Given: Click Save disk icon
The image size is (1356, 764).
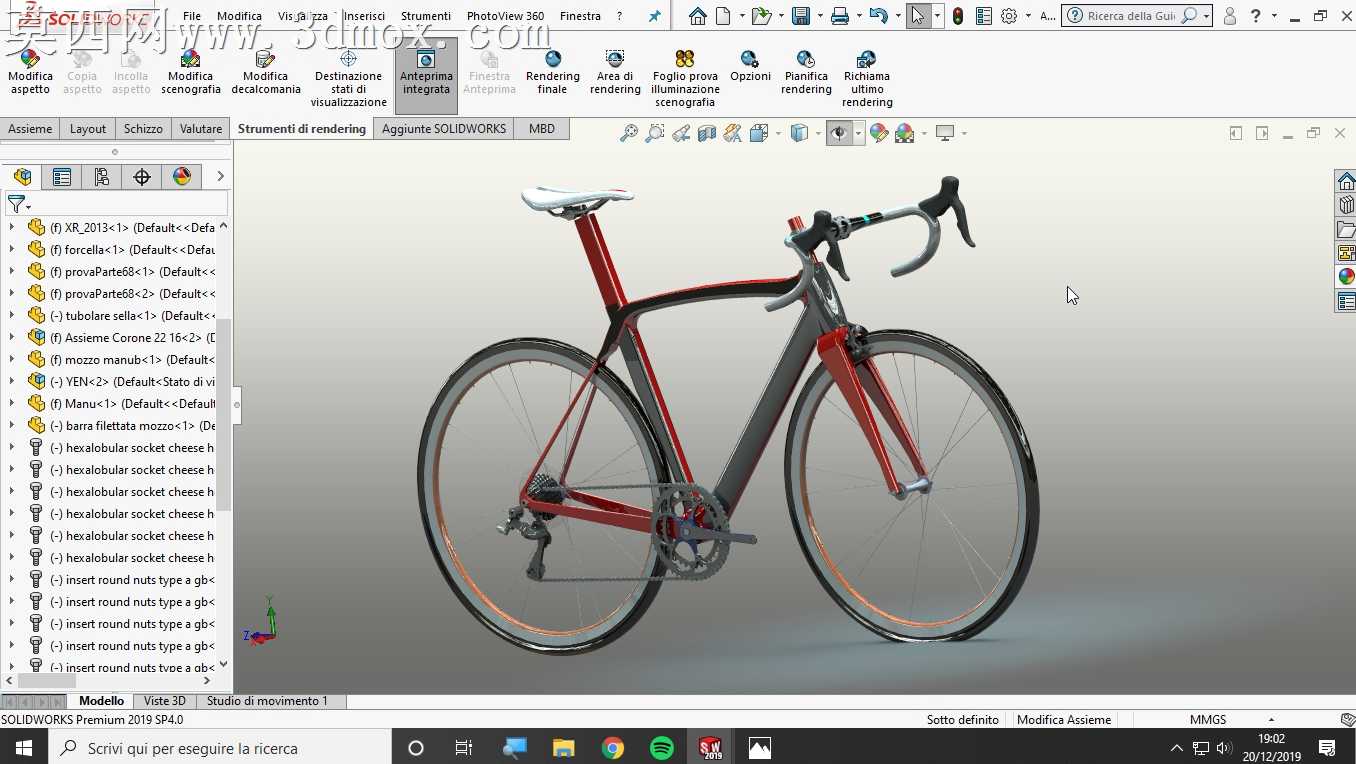Looking at the screenshot, I should [801, 16].
